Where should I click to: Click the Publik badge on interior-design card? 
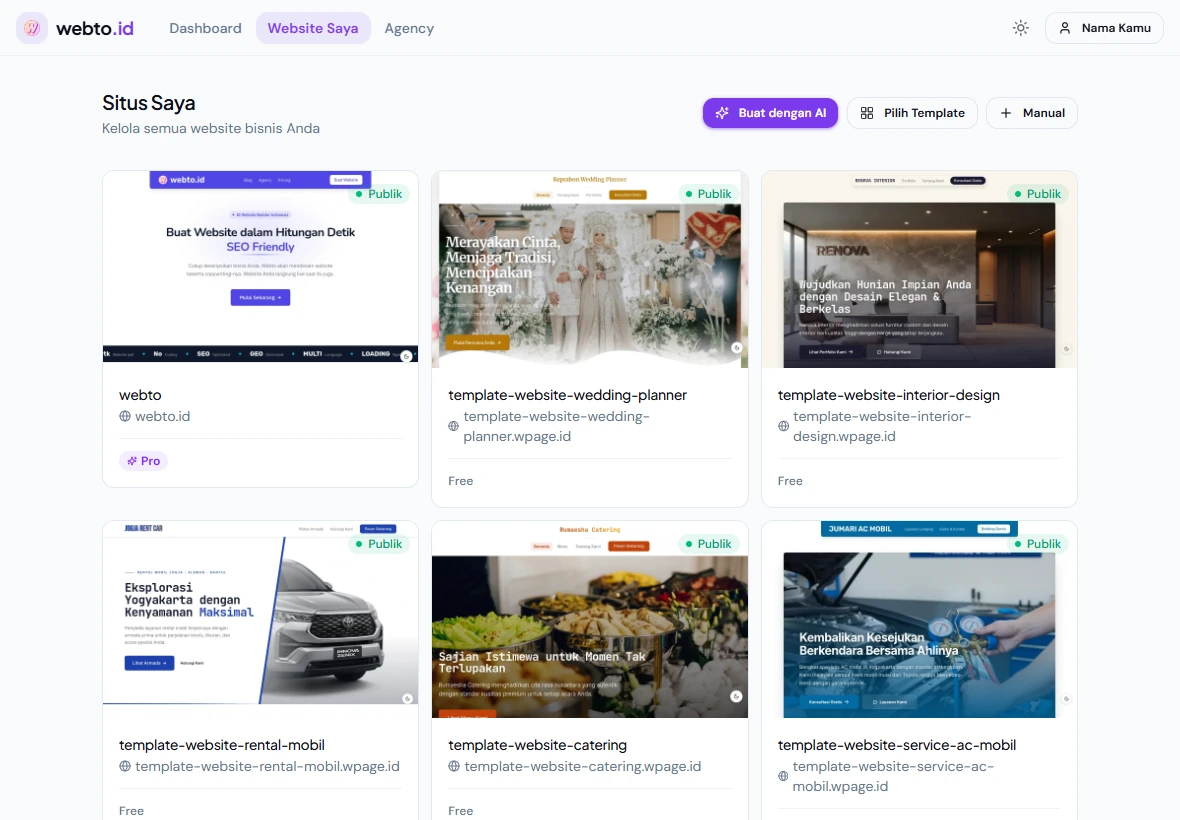click(1038, 194)
